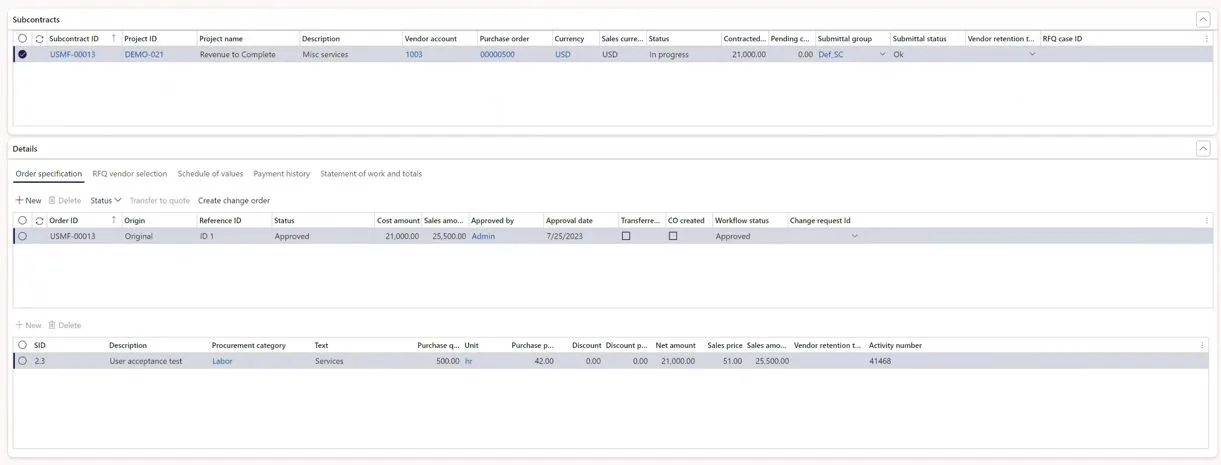
Task: Click refresh icon in Order specification grid header
Action: pyautogui.click(x=39, y=221)
